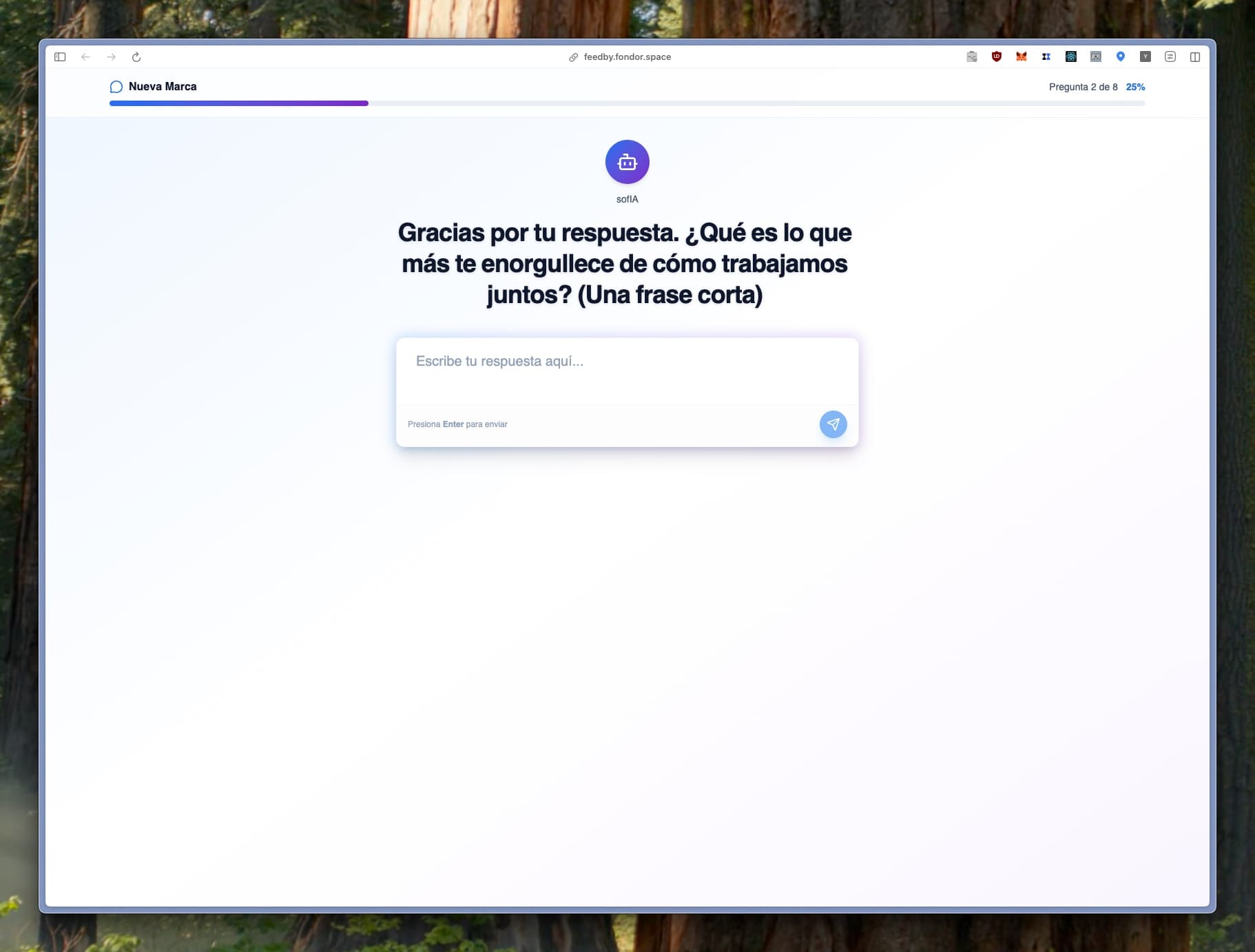Click the link icon in the address bar
Viewport: 1255px width, 952px height.
tap(572, 56)
